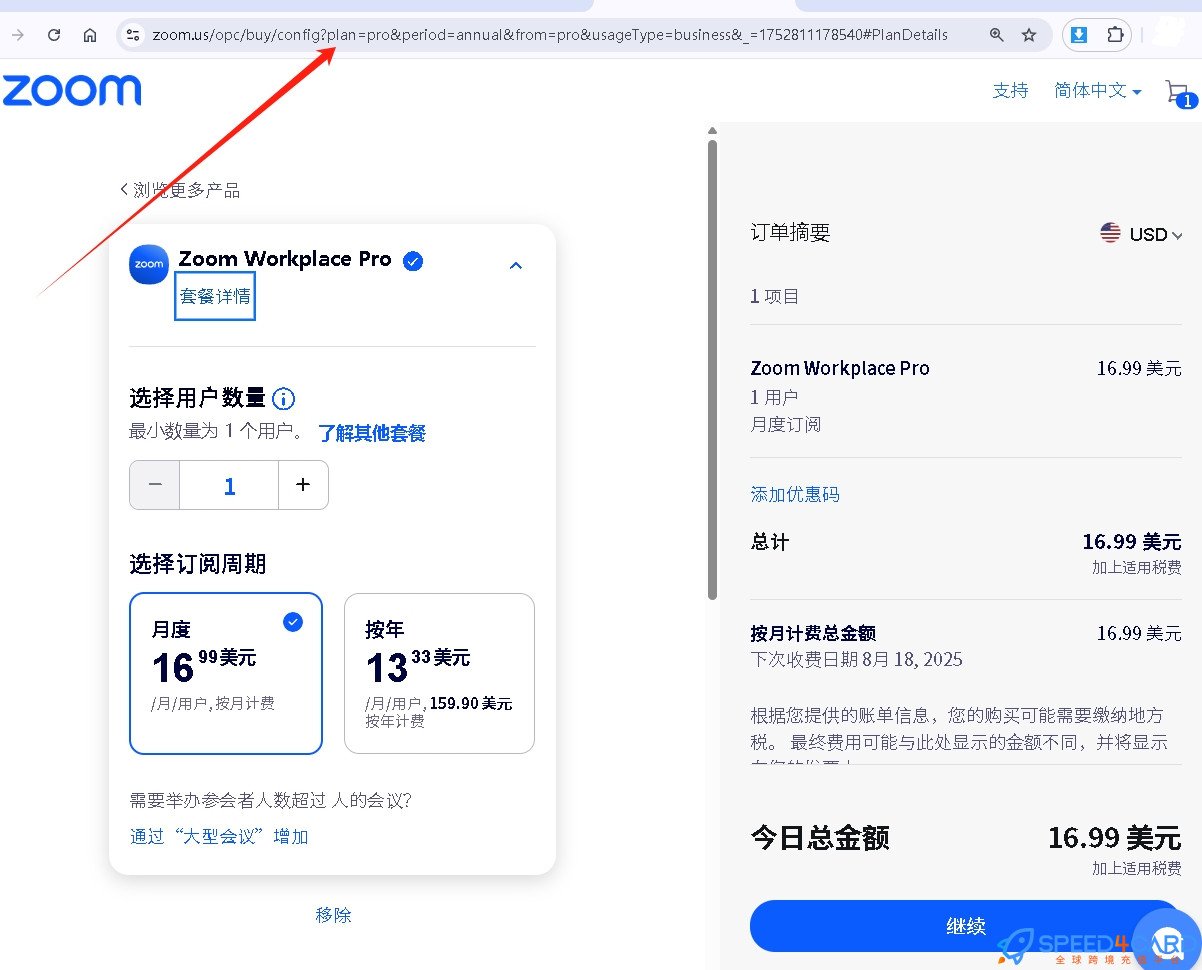Select the 按年 annual billing option

tap(439, 673)
